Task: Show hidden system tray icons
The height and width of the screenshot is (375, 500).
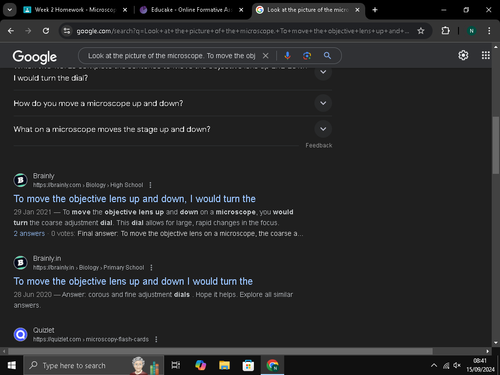Action: [x=434, y=366]
